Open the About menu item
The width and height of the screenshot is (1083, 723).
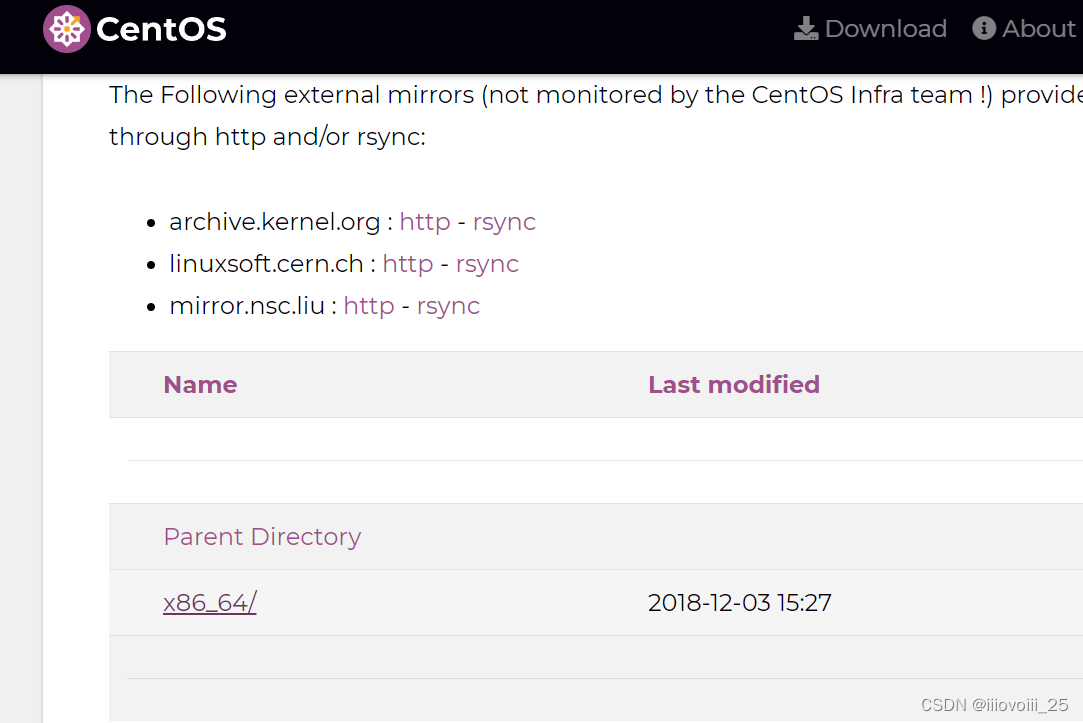pyautogui.click(x=1024, y=28)
